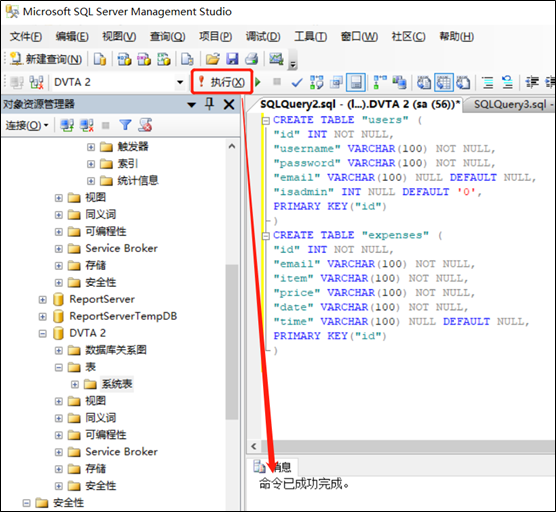
Task: Open the 文件(F) menu
Action: pyautogui.click(x=26, y=36)
